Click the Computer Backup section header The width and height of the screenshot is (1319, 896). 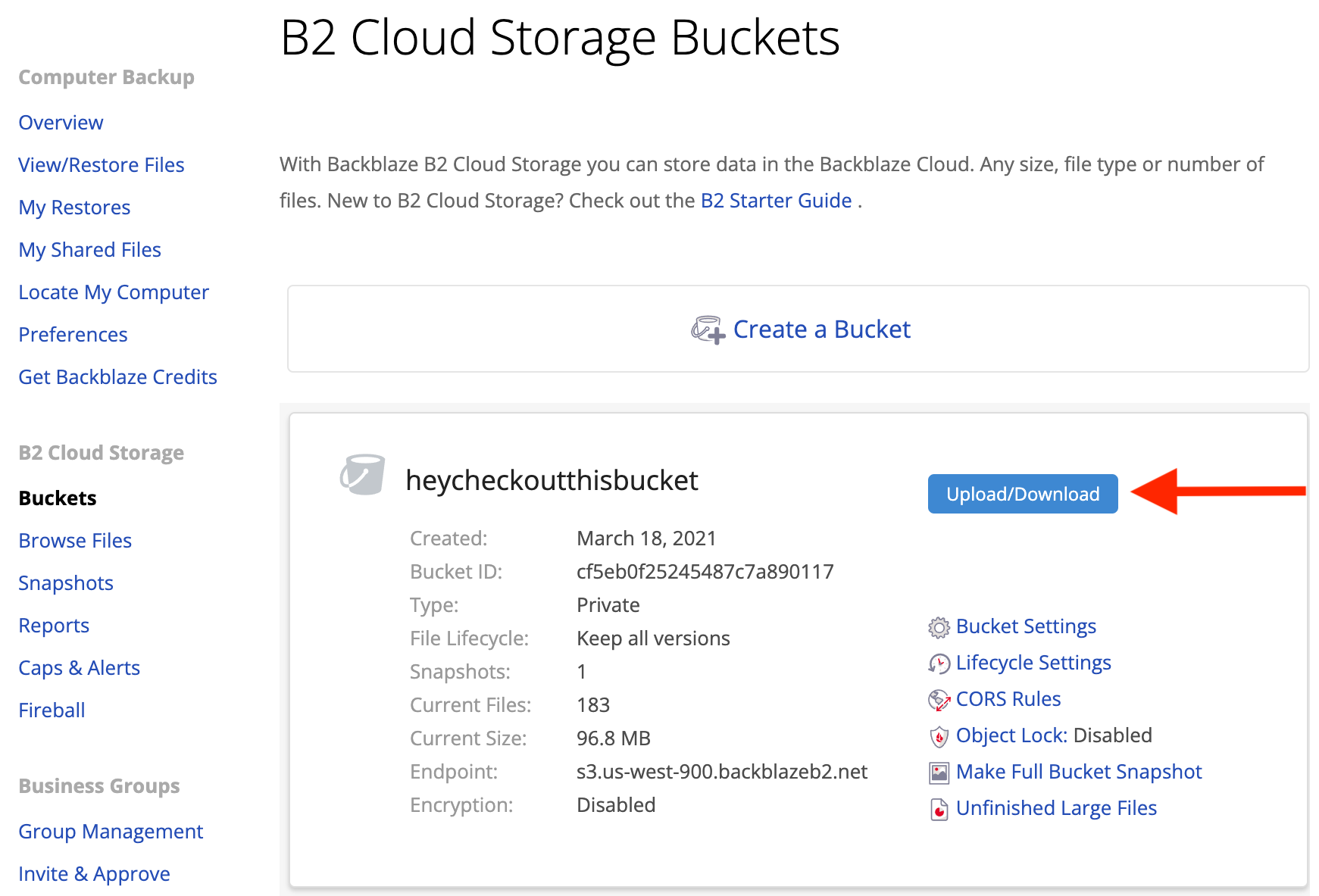[106, 77]
